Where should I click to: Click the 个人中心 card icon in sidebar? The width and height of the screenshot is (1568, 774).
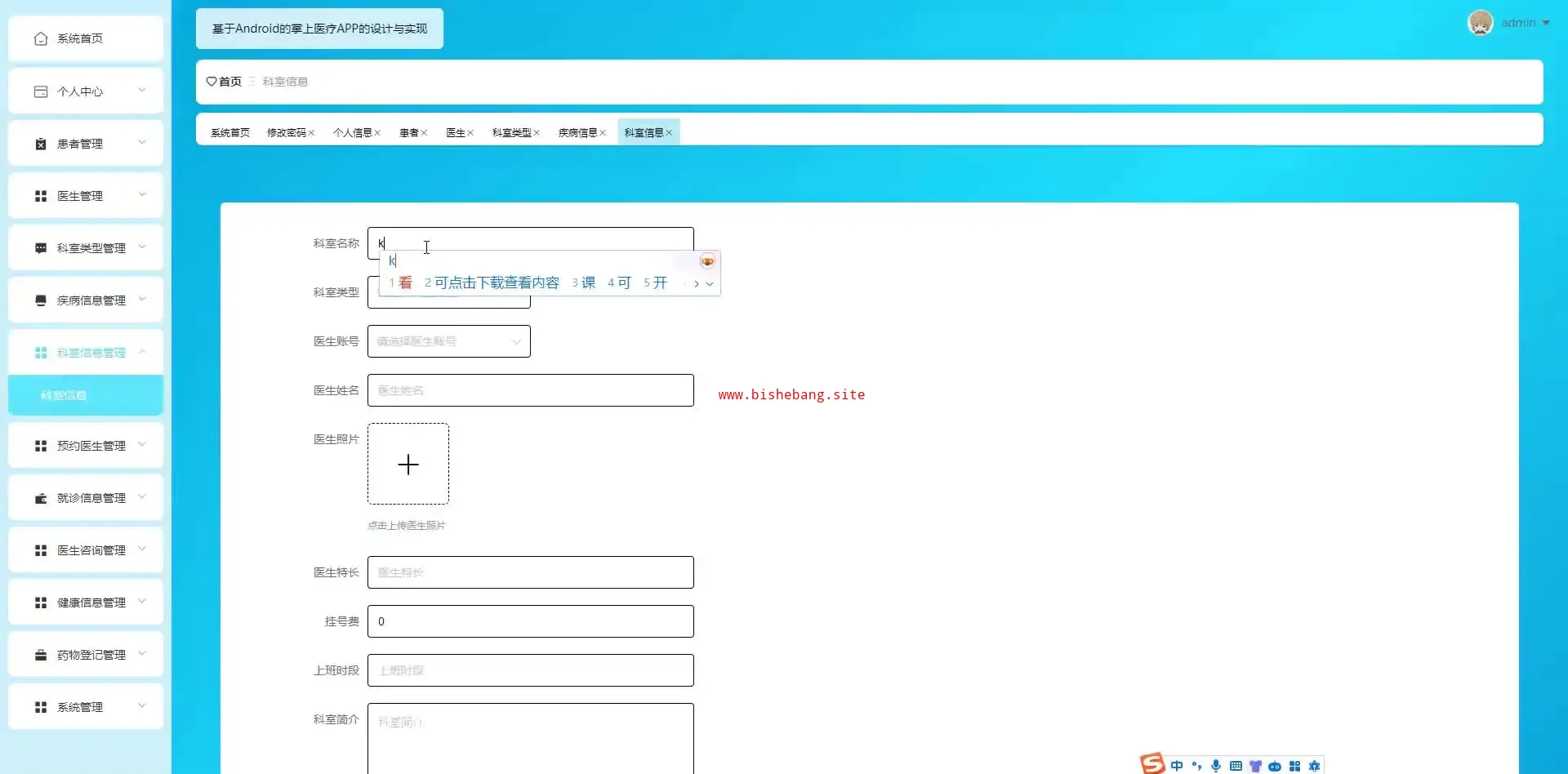pos(41,91)
